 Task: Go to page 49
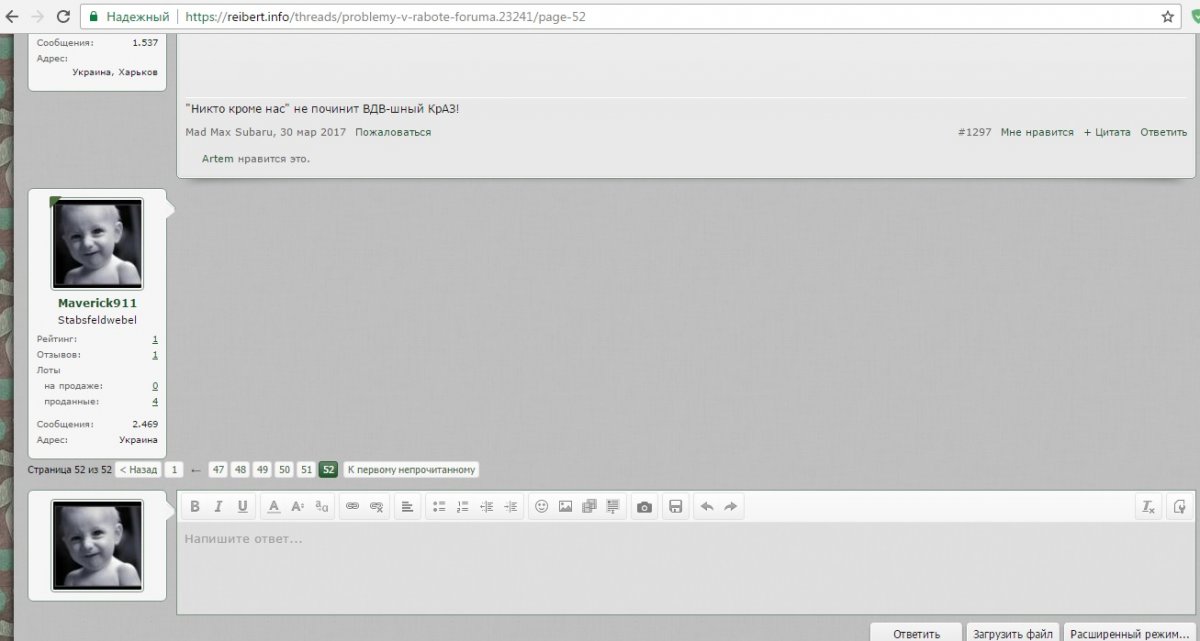[262, 469]
